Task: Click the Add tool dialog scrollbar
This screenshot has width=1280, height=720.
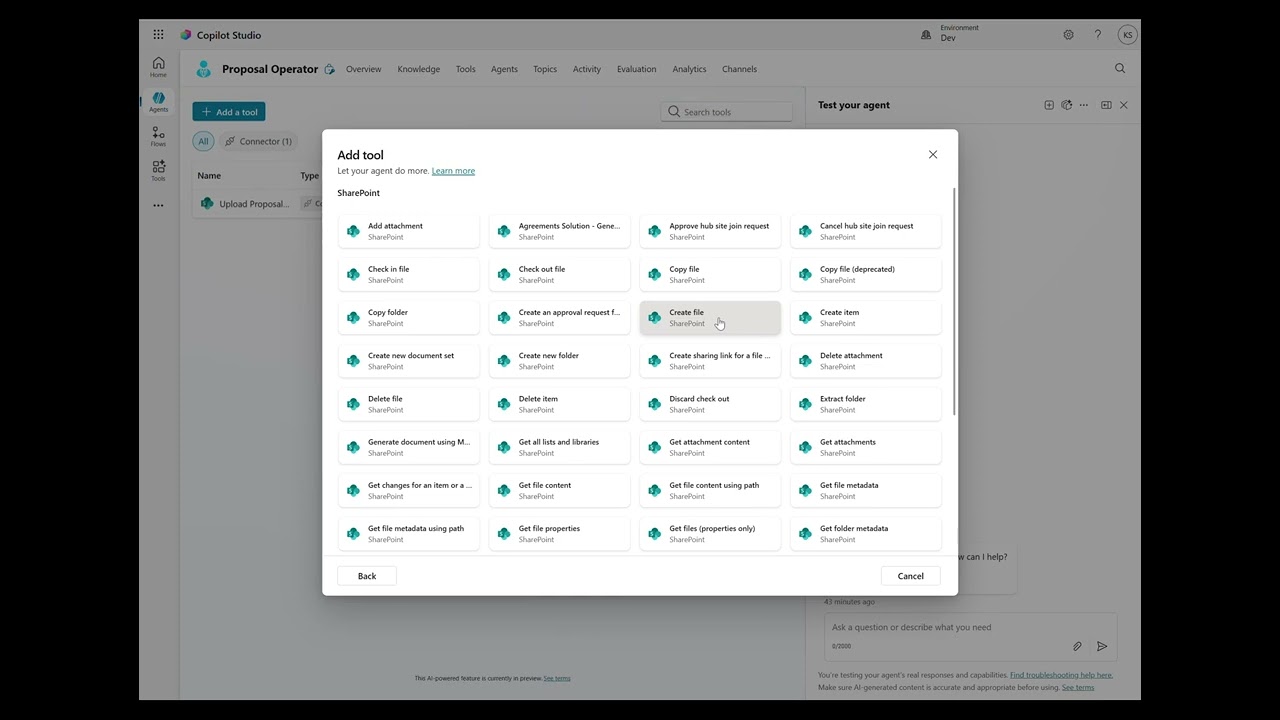Action: [x=955, y=302]
